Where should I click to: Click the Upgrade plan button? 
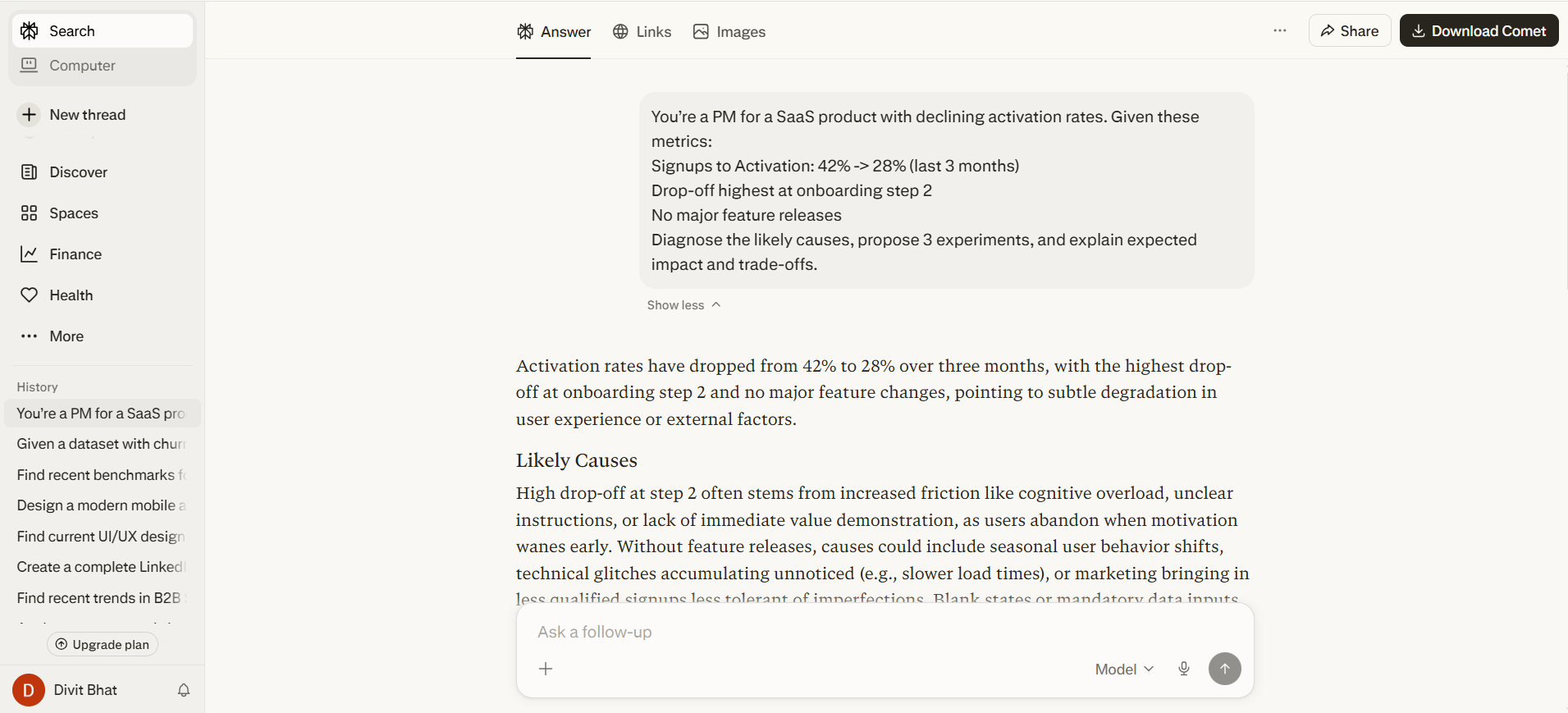click(102, 644)
